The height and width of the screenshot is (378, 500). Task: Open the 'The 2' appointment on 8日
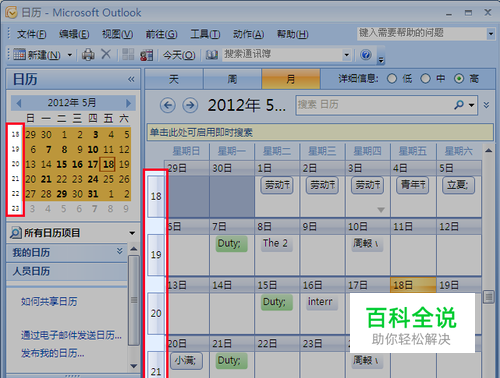pyautogui.click(x=276, y=243)
